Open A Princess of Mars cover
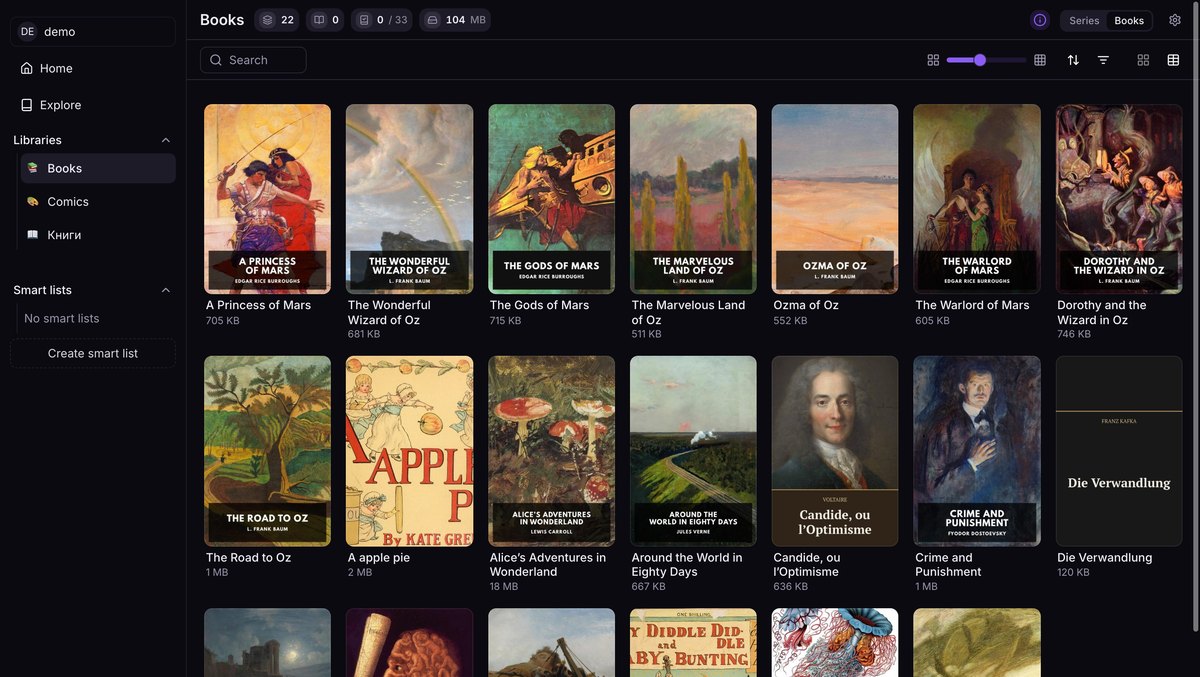 pos(267,199)
